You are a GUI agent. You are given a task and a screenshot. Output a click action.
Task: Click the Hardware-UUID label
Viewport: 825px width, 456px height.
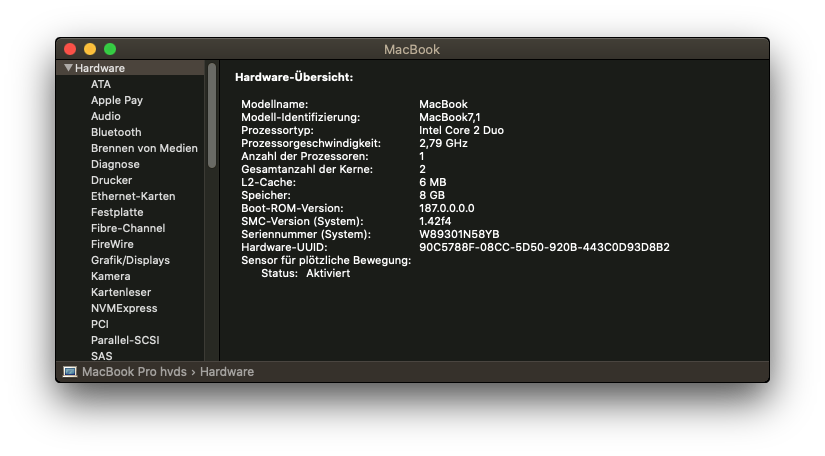tap(284, 247)
